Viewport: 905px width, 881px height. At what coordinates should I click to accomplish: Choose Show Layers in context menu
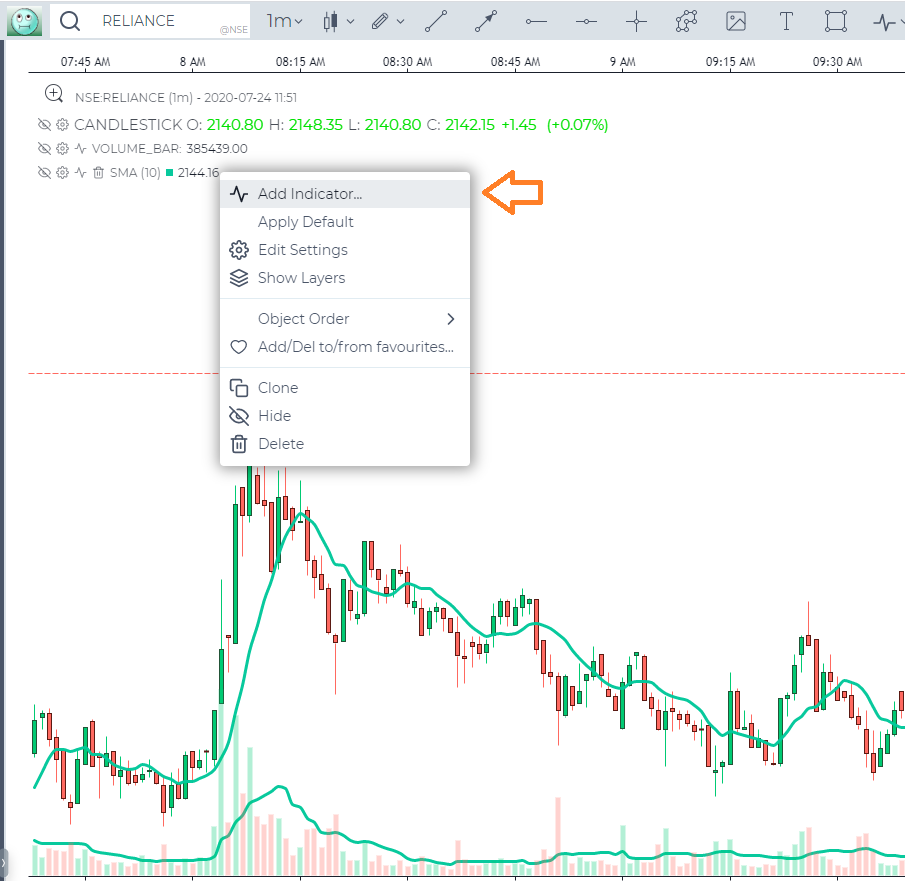pyautogui.click(x=345, y=278)
